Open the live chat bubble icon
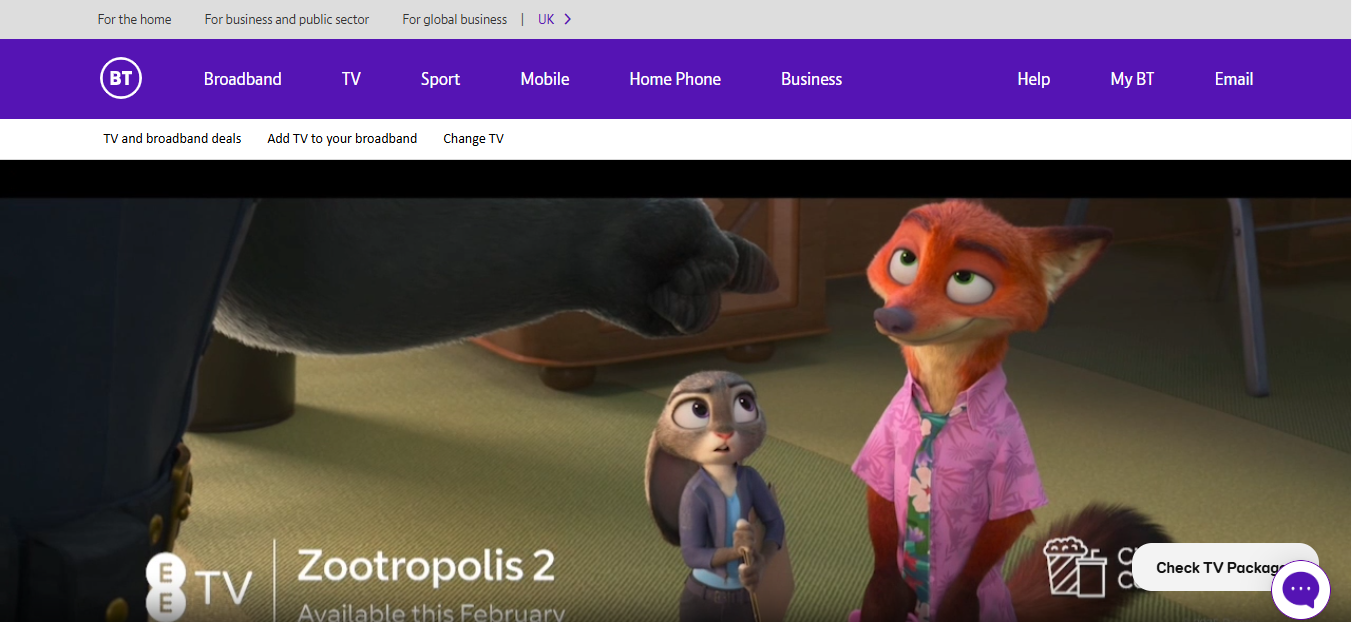Viewport: 1352px width, 622px height. click(x=1300, y=589)
